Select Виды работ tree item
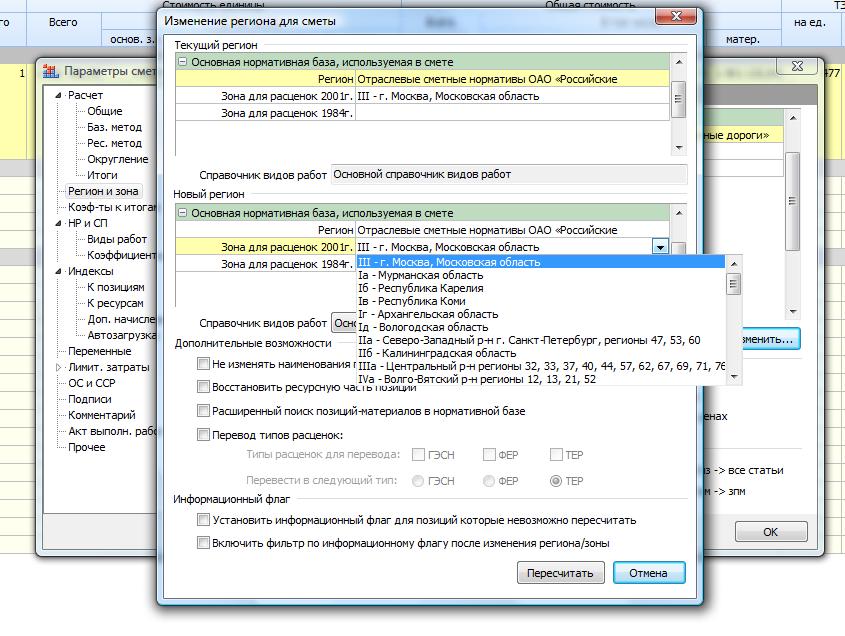 pyautogui.click(x=117, y=239)
